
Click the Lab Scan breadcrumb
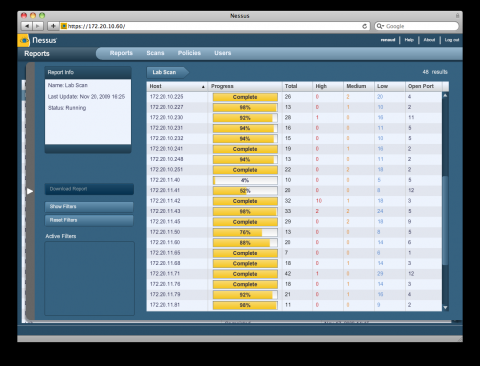167,72
